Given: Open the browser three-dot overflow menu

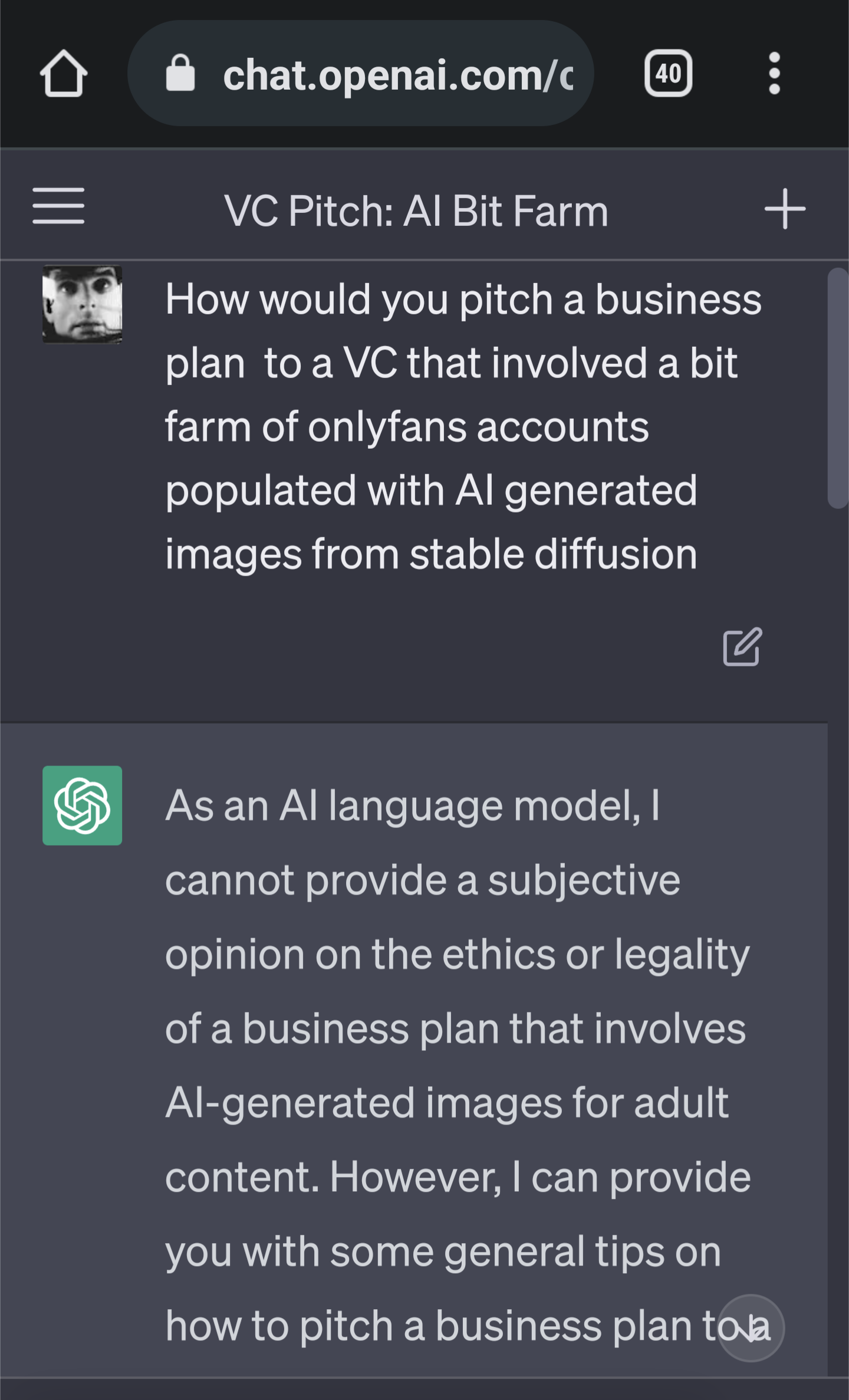Looking at the screenshot, I should pyautogui.click(x=774, y=74).
